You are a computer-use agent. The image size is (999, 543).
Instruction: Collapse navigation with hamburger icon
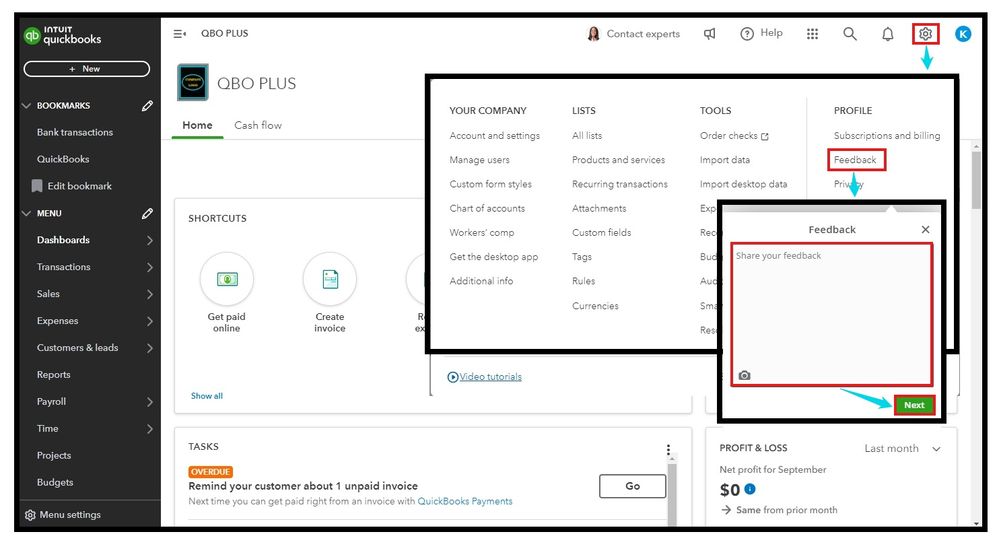pyautogui.click(x=180, y=34)
